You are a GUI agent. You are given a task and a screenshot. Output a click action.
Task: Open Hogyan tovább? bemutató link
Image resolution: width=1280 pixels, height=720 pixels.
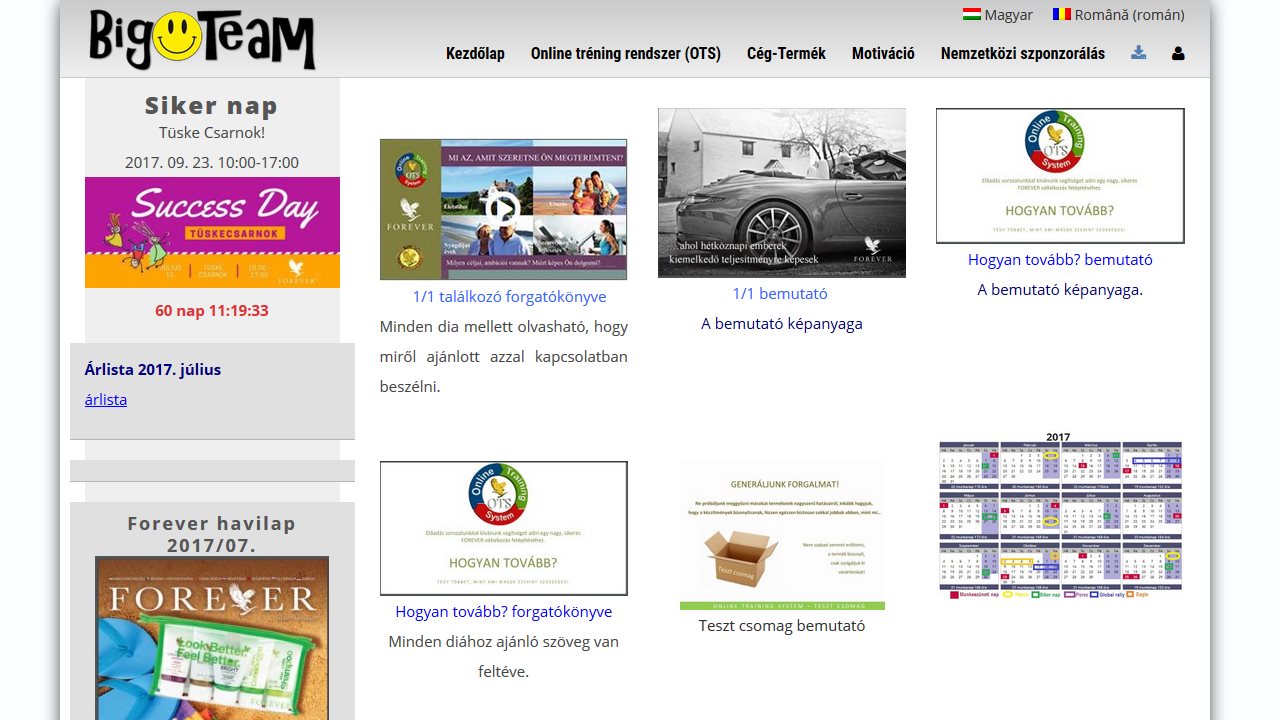1060,260
